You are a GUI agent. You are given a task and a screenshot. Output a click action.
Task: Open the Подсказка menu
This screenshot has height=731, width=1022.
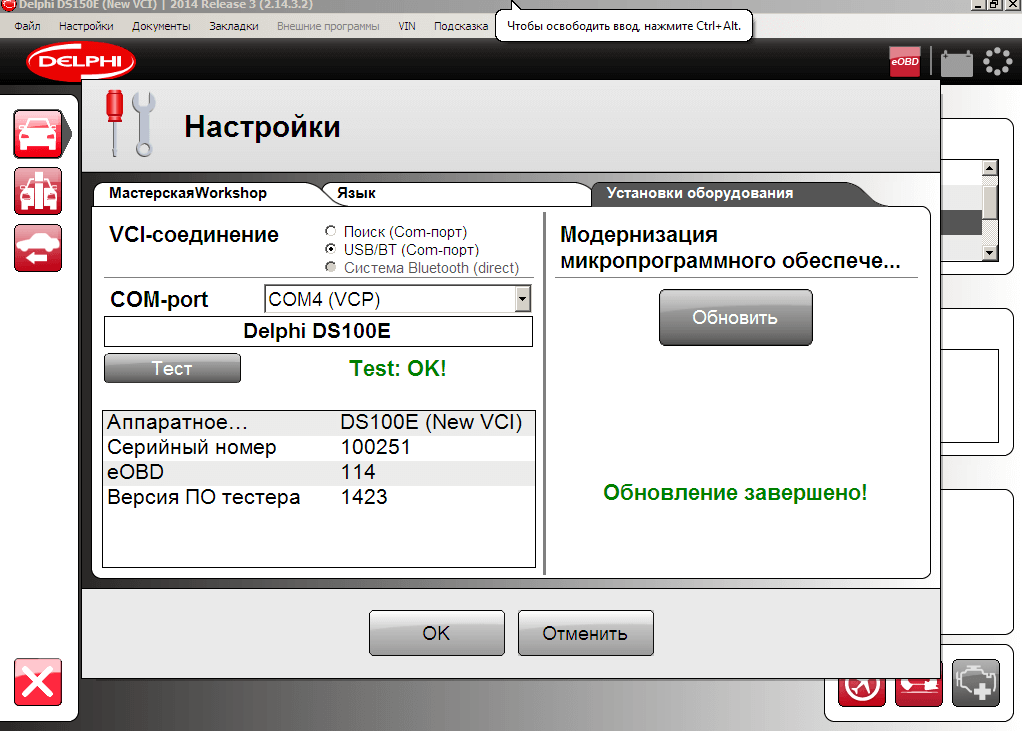click(461, 26)
